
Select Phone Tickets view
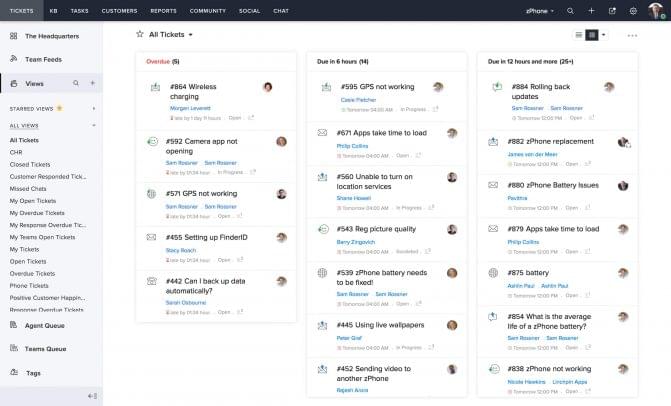(29, 285)
